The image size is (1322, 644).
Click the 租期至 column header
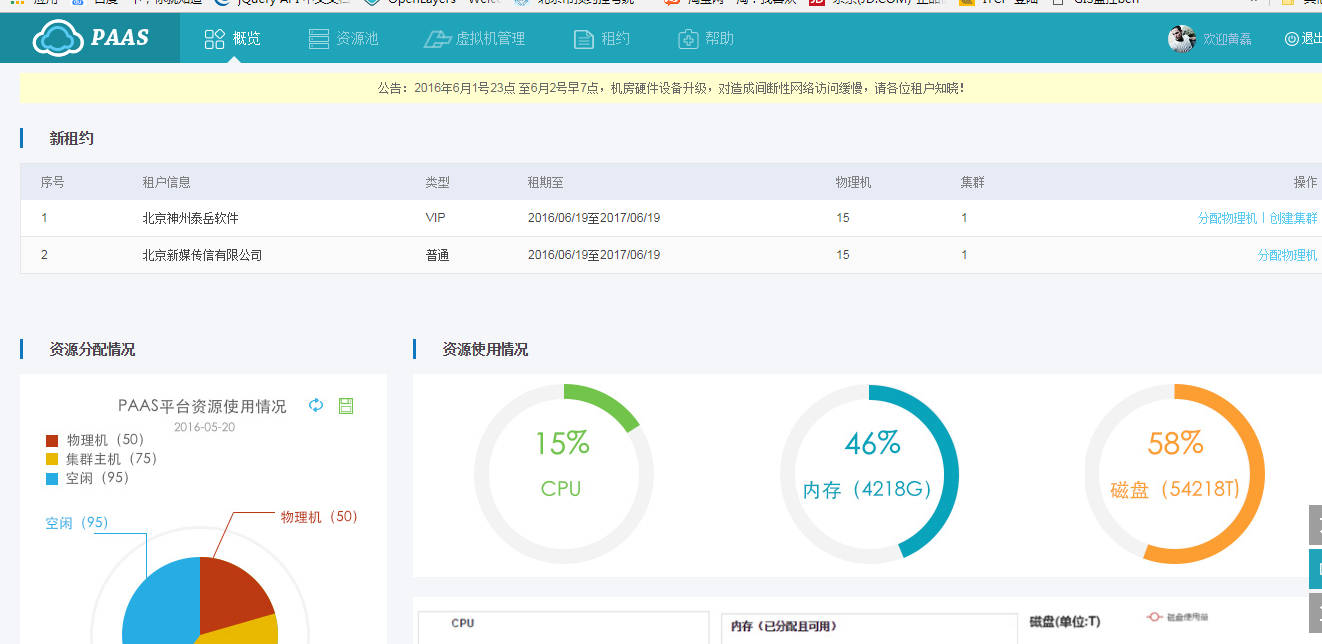click(x=546, y=182)
